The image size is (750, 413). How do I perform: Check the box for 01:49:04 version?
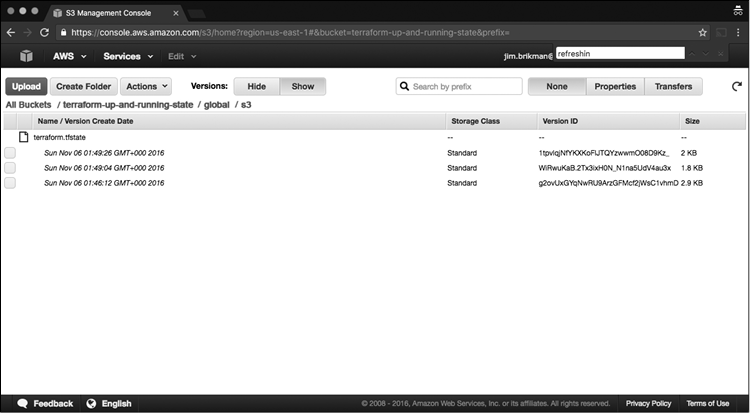tap(10, 167)
